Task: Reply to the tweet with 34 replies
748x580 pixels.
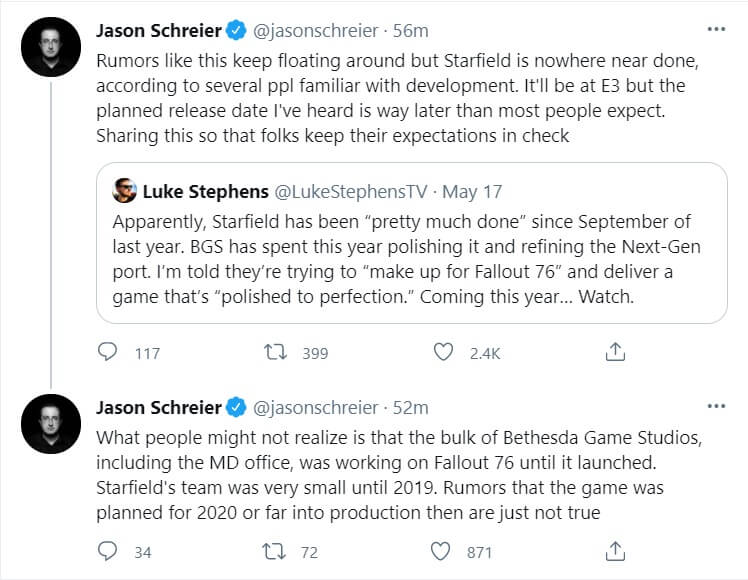Action: click(x=108, y=551)
